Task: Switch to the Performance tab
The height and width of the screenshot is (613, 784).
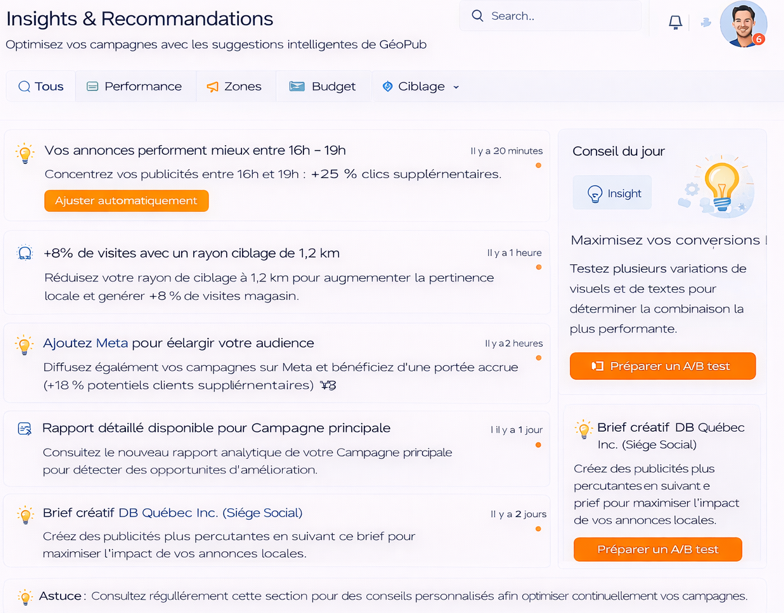Action: [134, 87]
